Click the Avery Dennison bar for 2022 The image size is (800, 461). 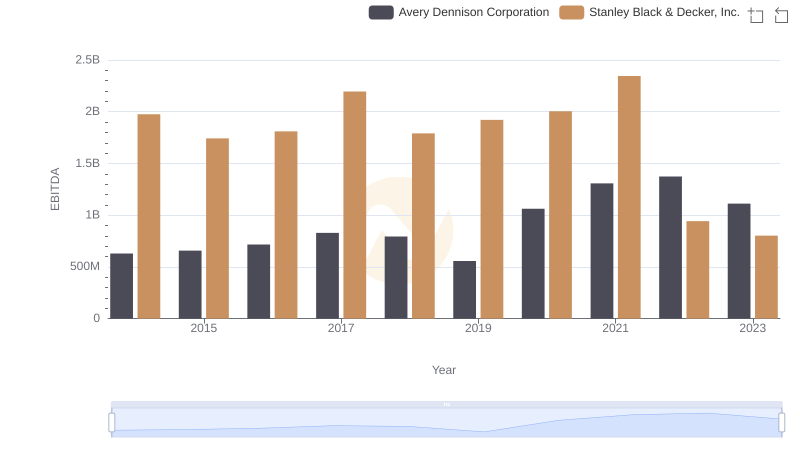point(670,247)
